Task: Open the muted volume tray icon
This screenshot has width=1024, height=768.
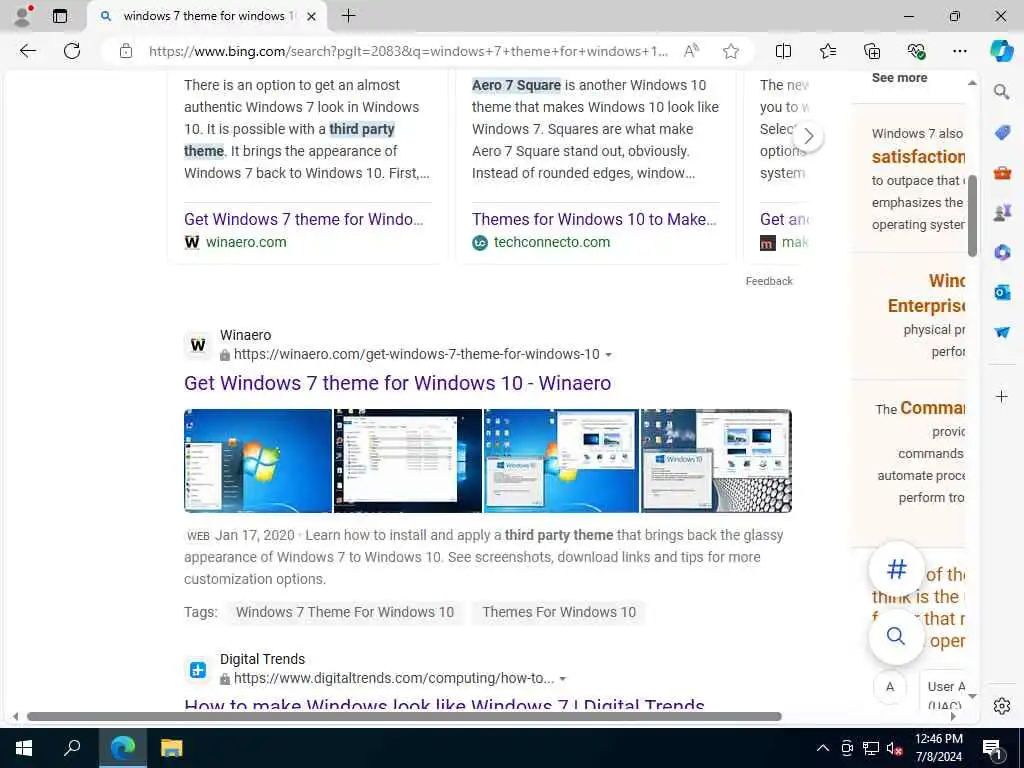Action: pyautogui.click(x=894, y=748)
